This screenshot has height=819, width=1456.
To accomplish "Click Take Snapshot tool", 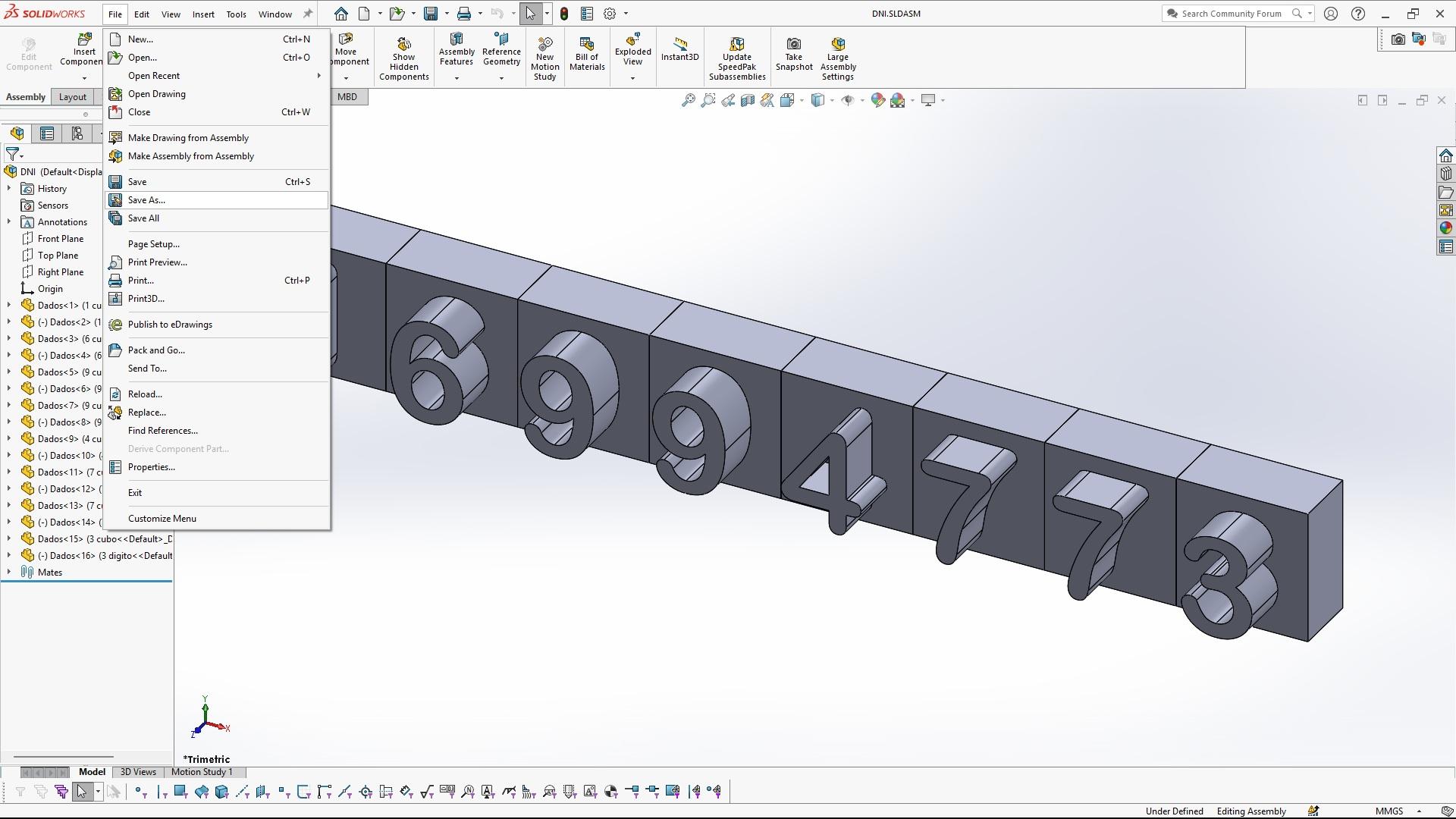I will [x=794, y=53].
